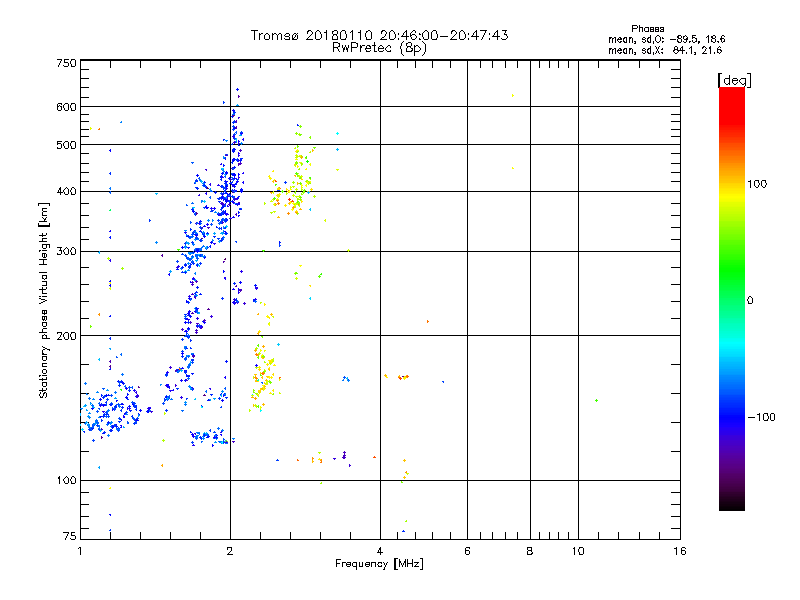Click the yellow point above 600 km near 7.5 MHz
This screenshot has height=600, width=800.
click(x=513, y=95)
